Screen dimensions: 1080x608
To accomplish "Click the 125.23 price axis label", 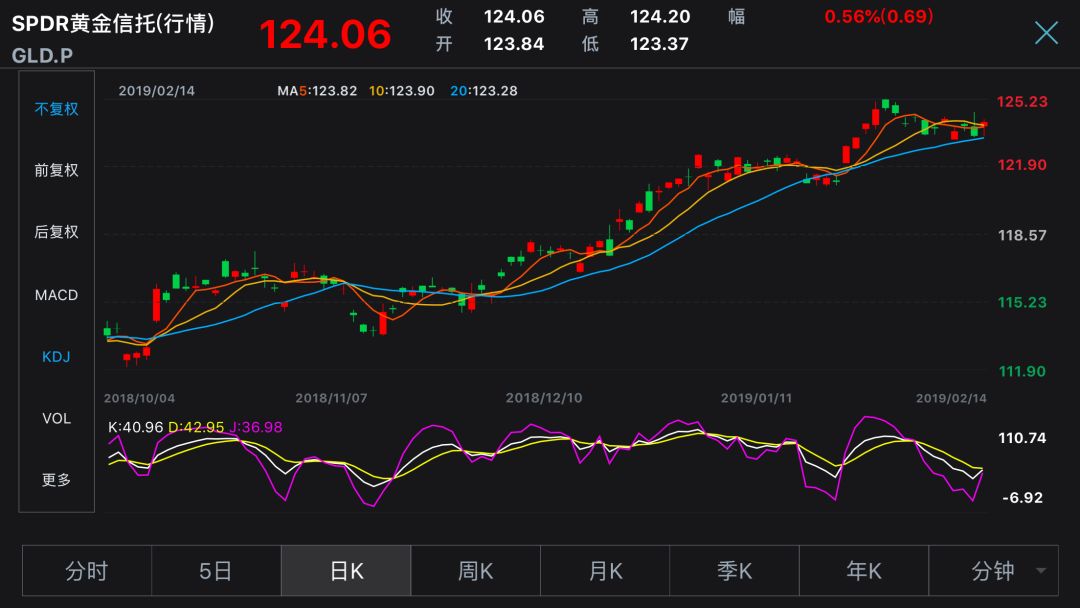I will 1022,102.
